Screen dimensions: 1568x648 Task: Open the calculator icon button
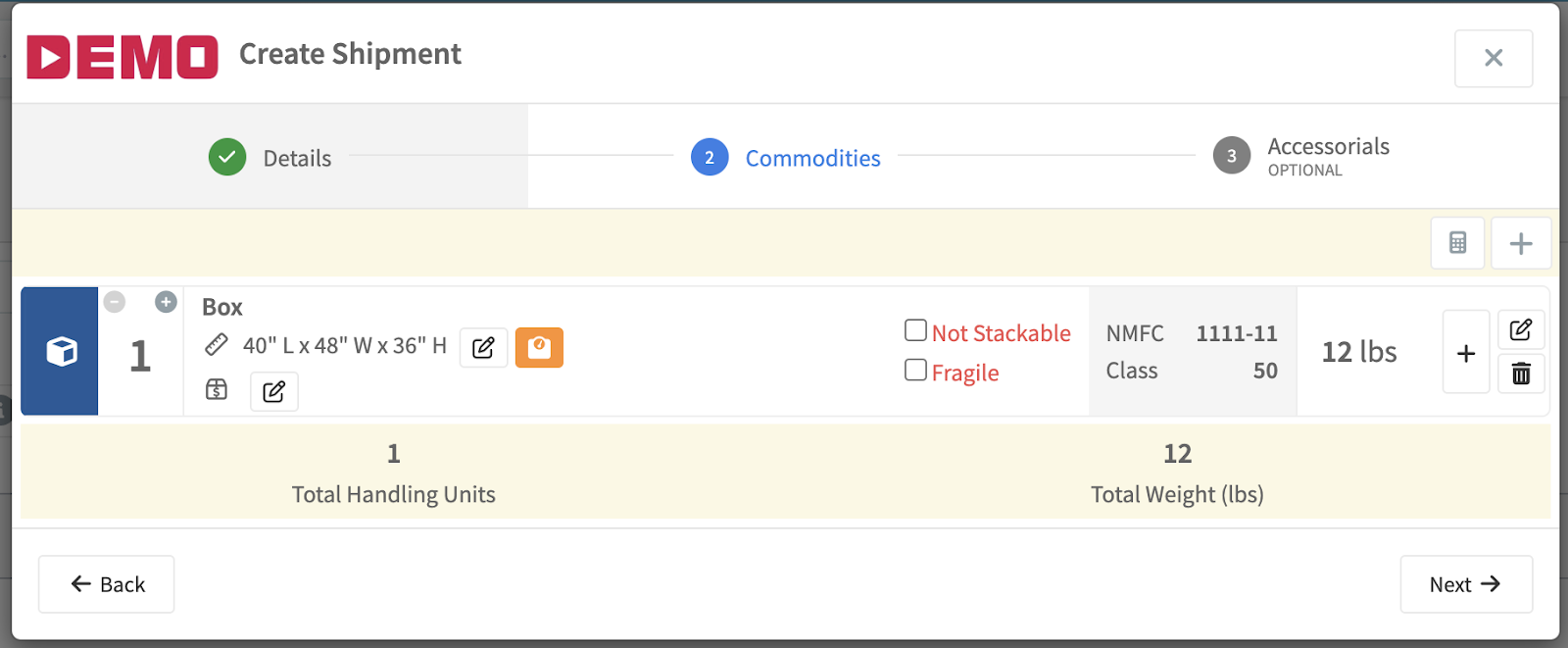point(1457,243)
